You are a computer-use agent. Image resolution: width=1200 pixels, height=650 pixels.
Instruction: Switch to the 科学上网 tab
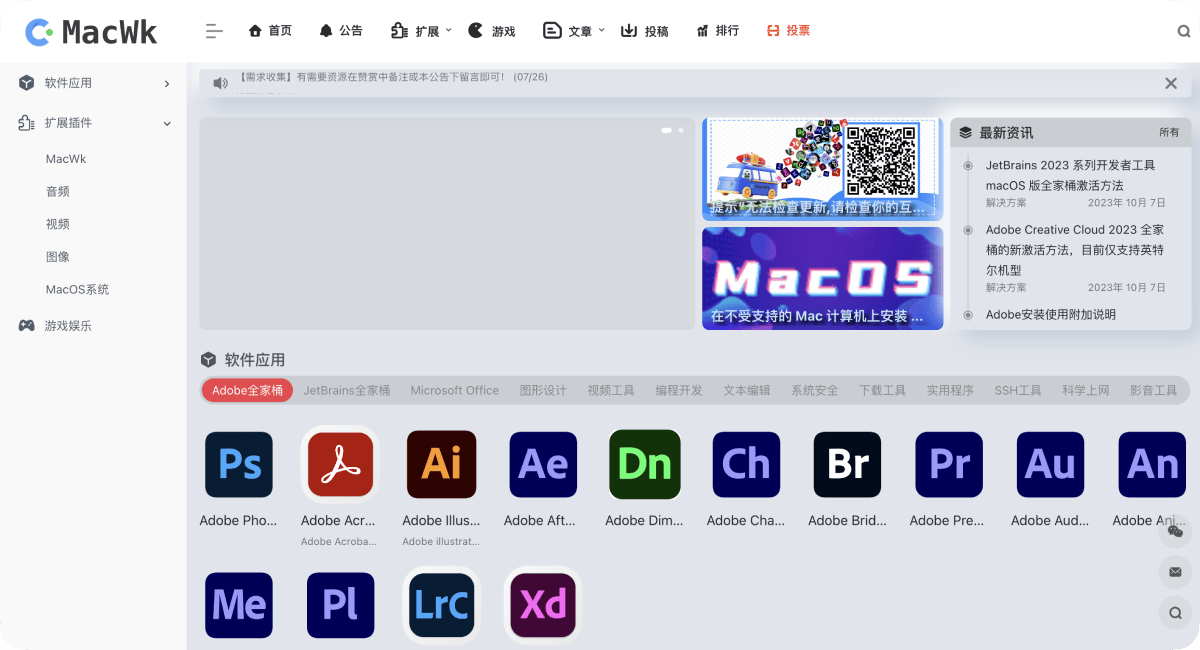point(1086,390)
